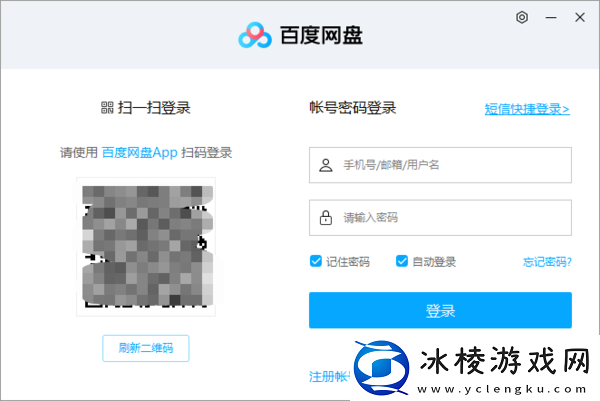The image size is (600, 401).
Task: Focus the 请输入密码 password field
Action: 440,217
